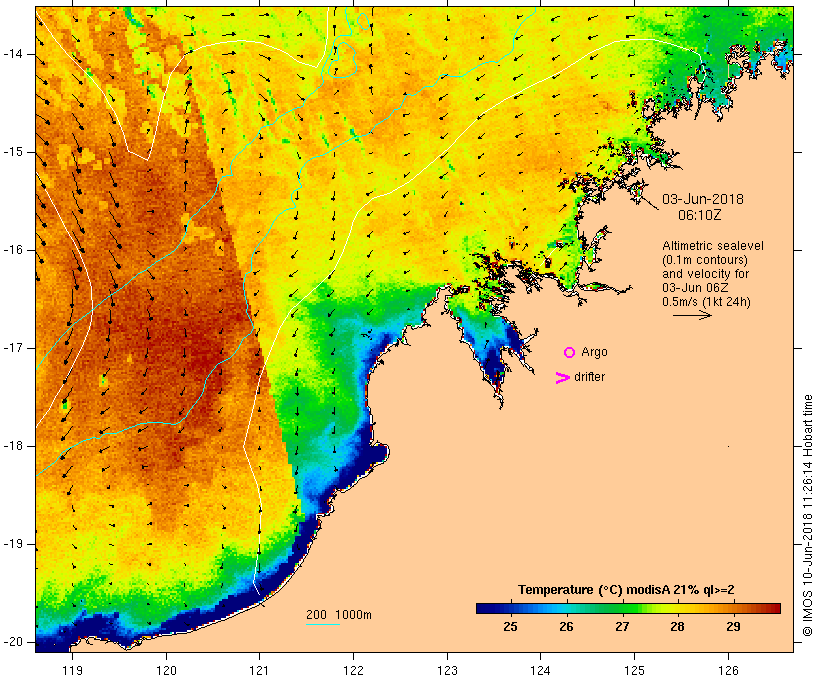820x680 pixels.
Task: Click the temperature color bar near 27
Action: pos(622,608)
